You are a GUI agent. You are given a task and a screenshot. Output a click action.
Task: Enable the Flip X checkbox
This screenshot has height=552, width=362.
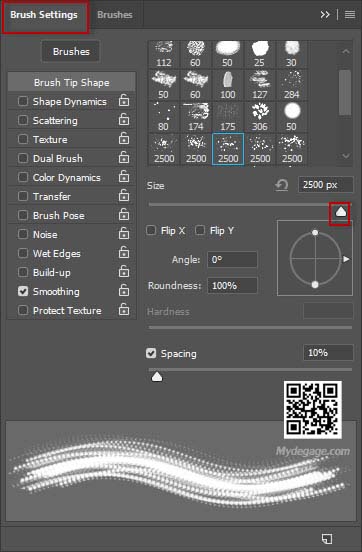click(151, 231)
